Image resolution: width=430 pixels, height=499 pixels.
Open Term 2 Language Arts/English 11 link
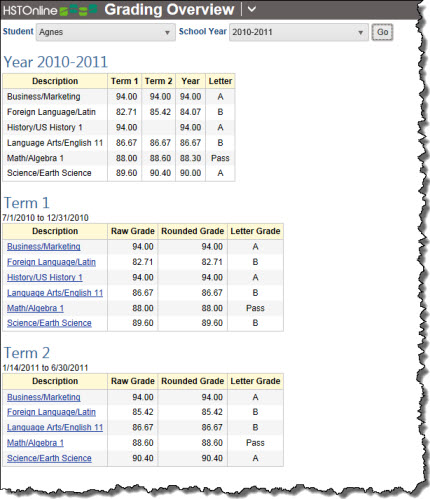tap(55, 428)
